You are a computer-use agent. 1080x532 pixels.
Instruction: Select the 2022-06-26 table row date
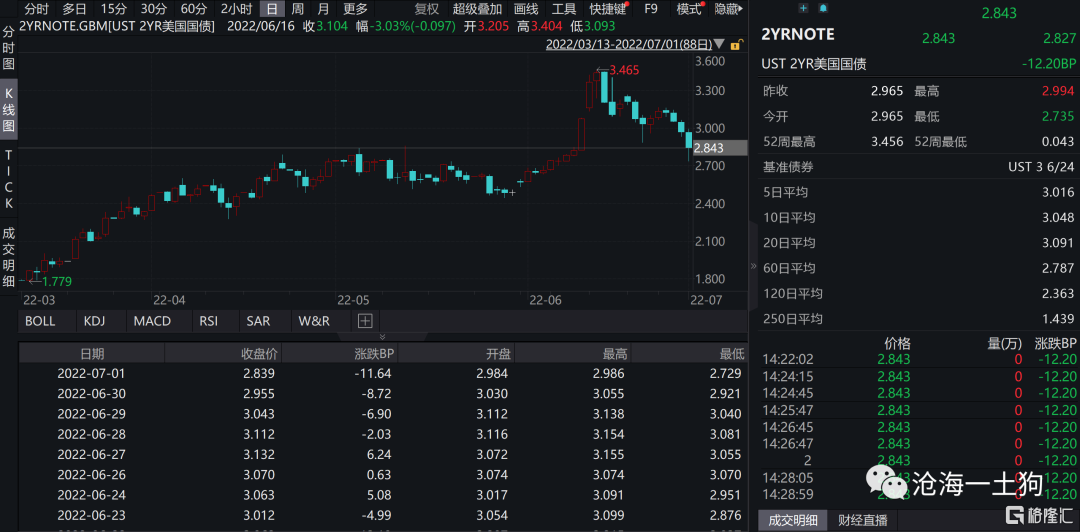tap(89, 475)
